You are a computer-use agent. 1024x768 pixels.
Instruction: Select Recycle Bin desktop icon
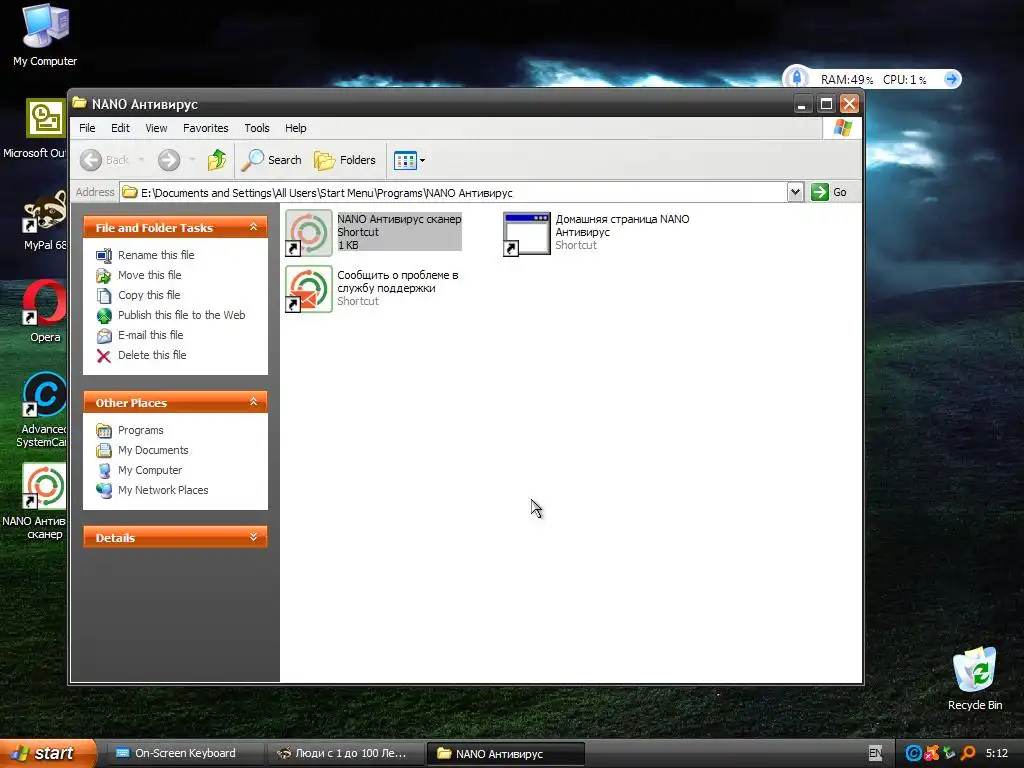(x=974, y=678)
